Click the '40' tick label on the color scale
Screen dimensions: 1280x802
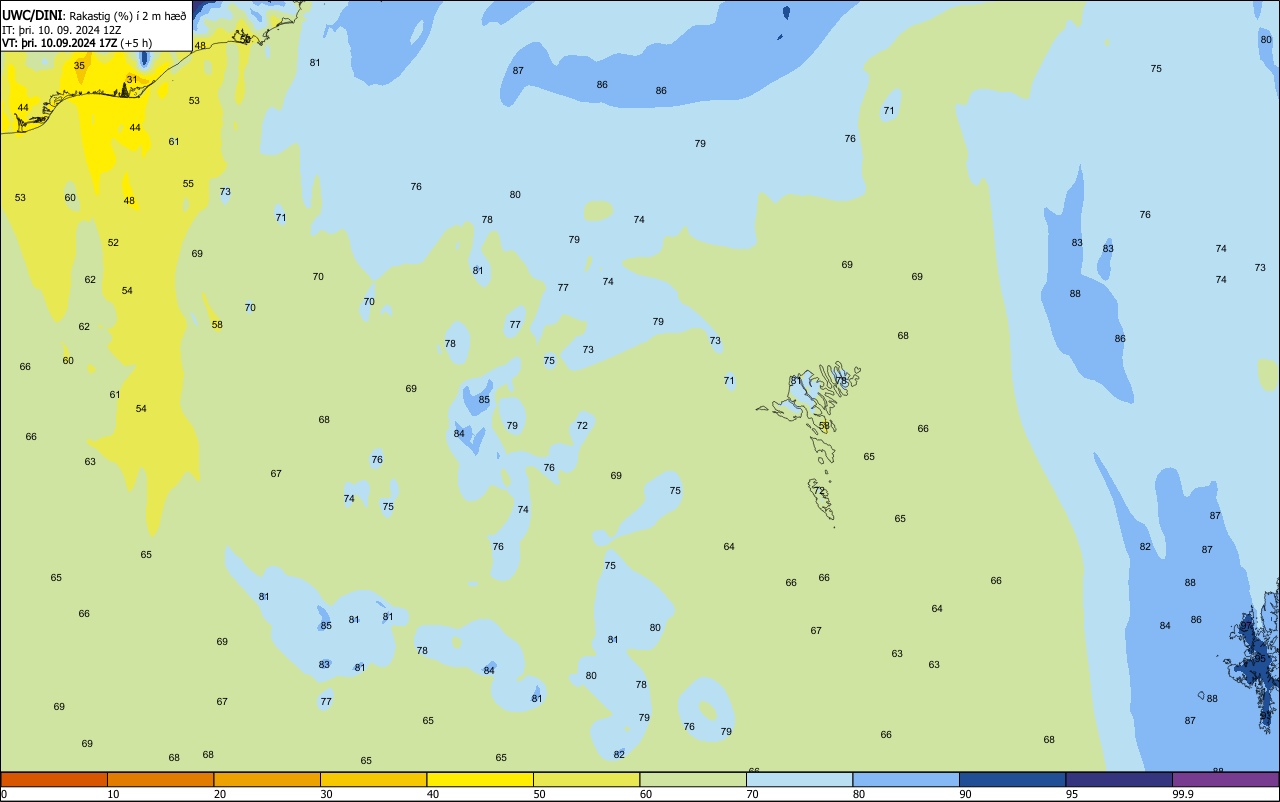433,794
